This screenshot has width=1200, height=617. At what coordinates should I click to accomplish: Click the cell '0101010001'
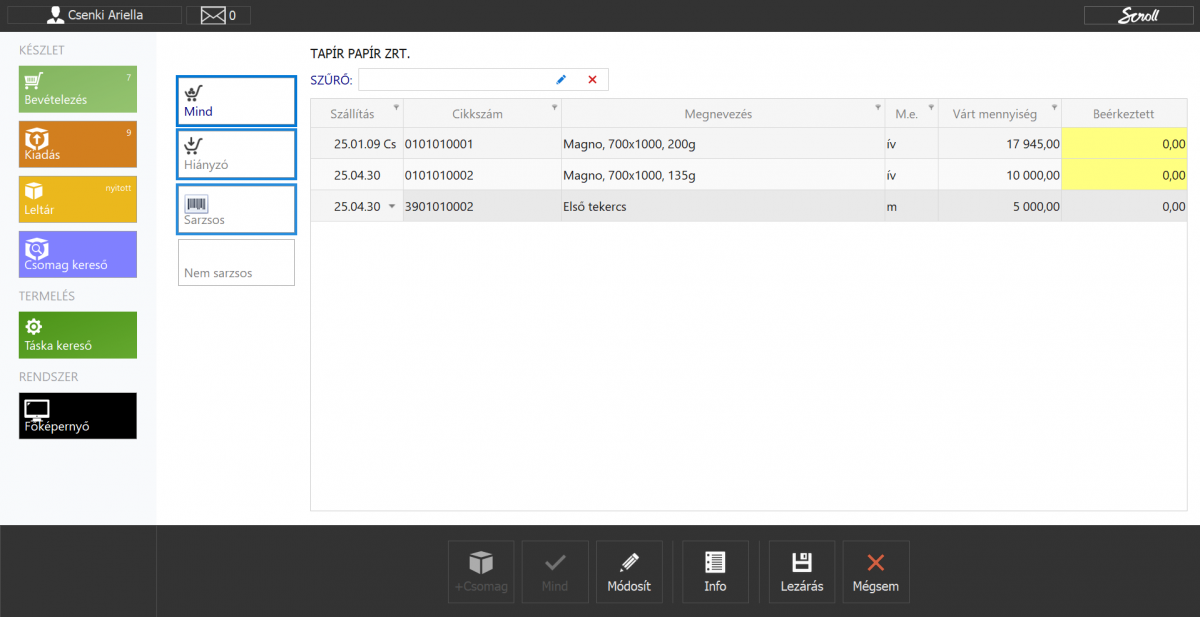click(x=482, y=144)
